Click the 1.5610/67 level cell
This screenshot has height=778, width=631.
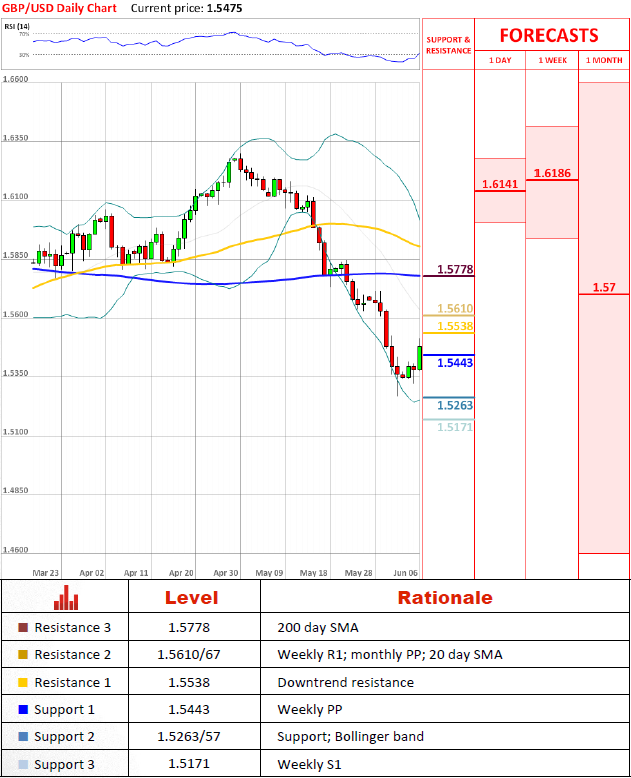coord(189,655)
